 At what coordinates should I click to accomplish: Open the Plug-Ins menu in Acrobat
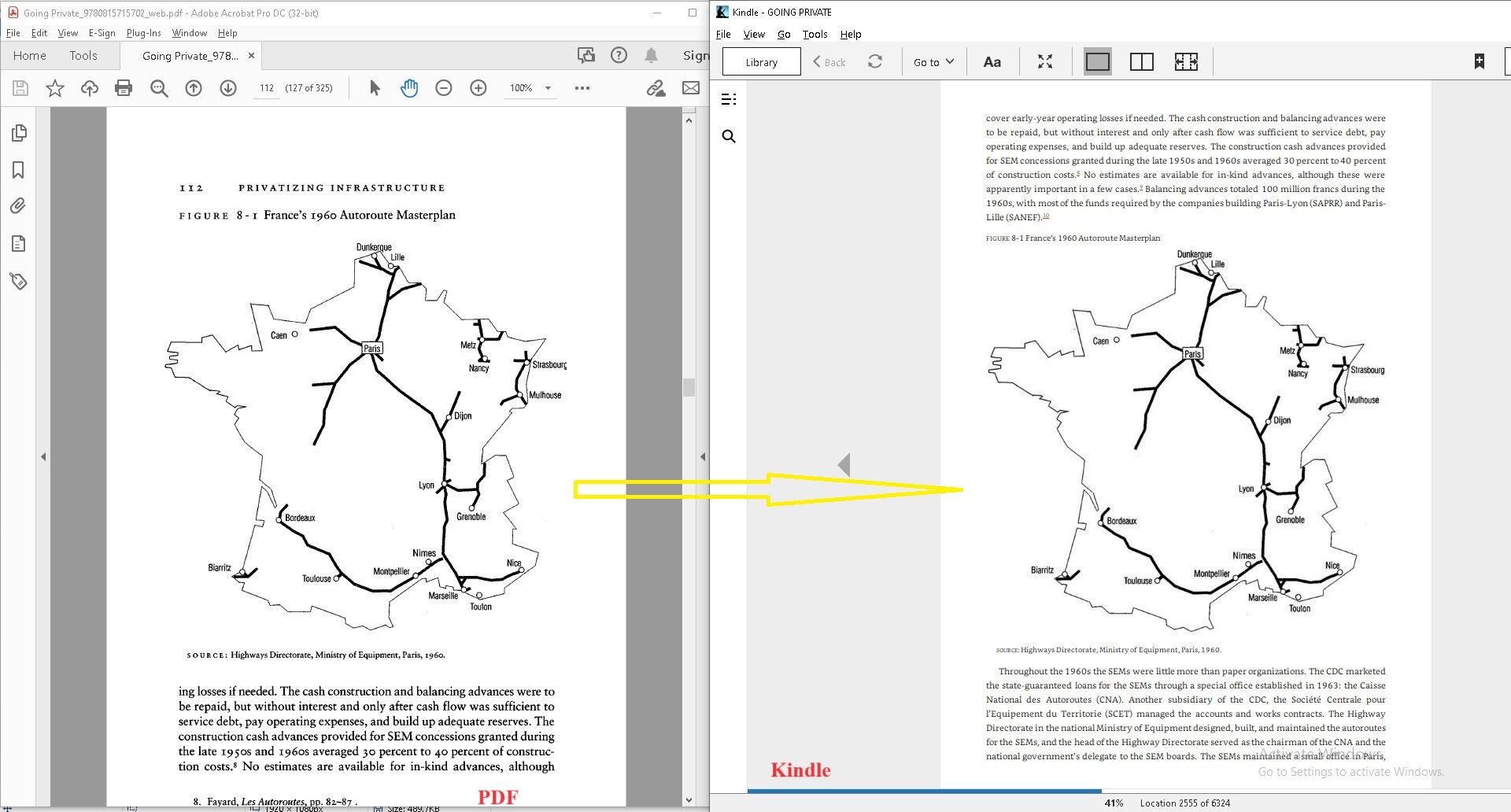point(143,33)
